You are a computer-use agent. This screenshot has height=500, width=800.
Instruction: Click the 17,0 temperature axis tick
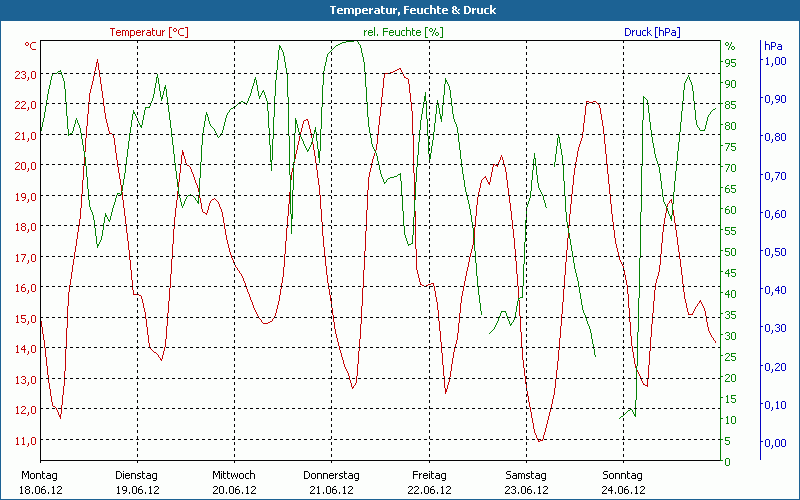point(26,258)
